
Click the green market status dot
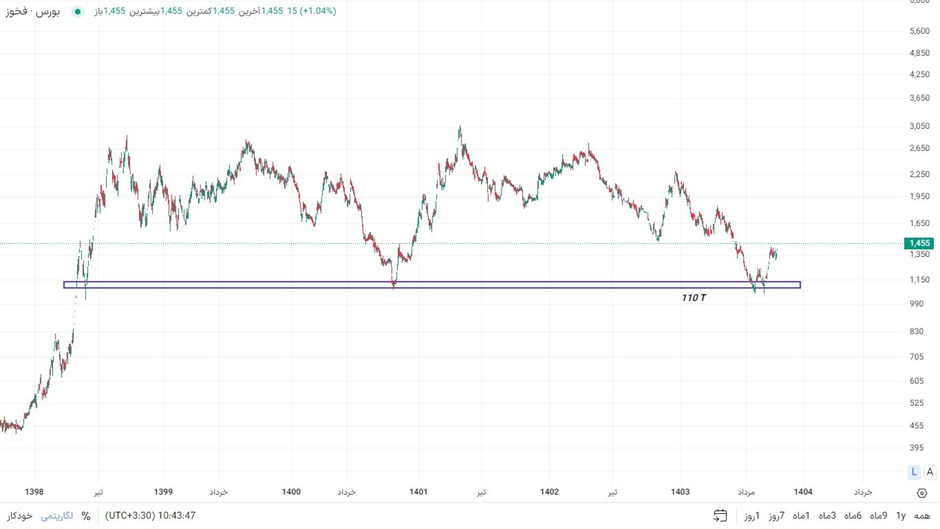78,12
